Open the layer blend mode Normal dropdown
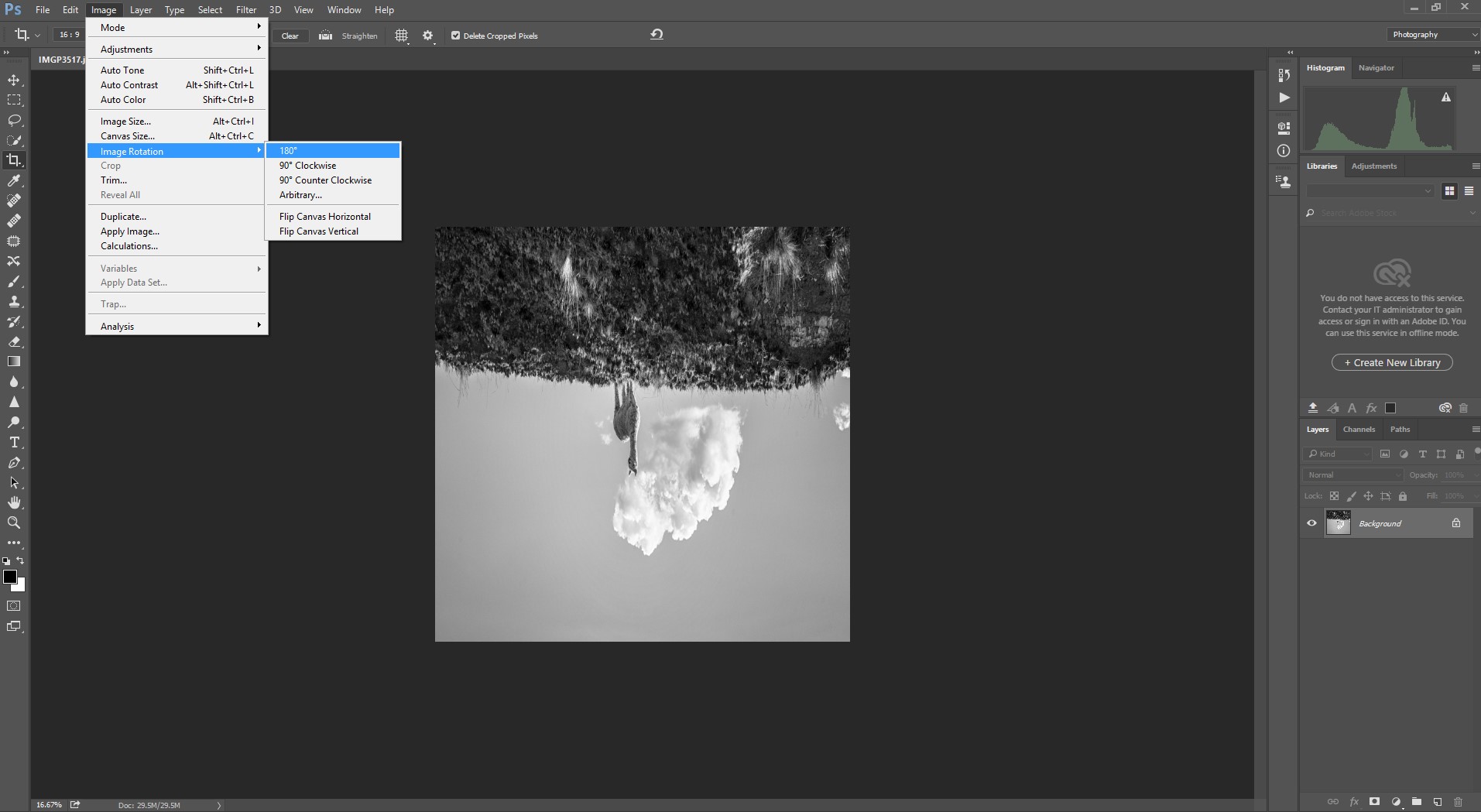 tap(1353, 475)
